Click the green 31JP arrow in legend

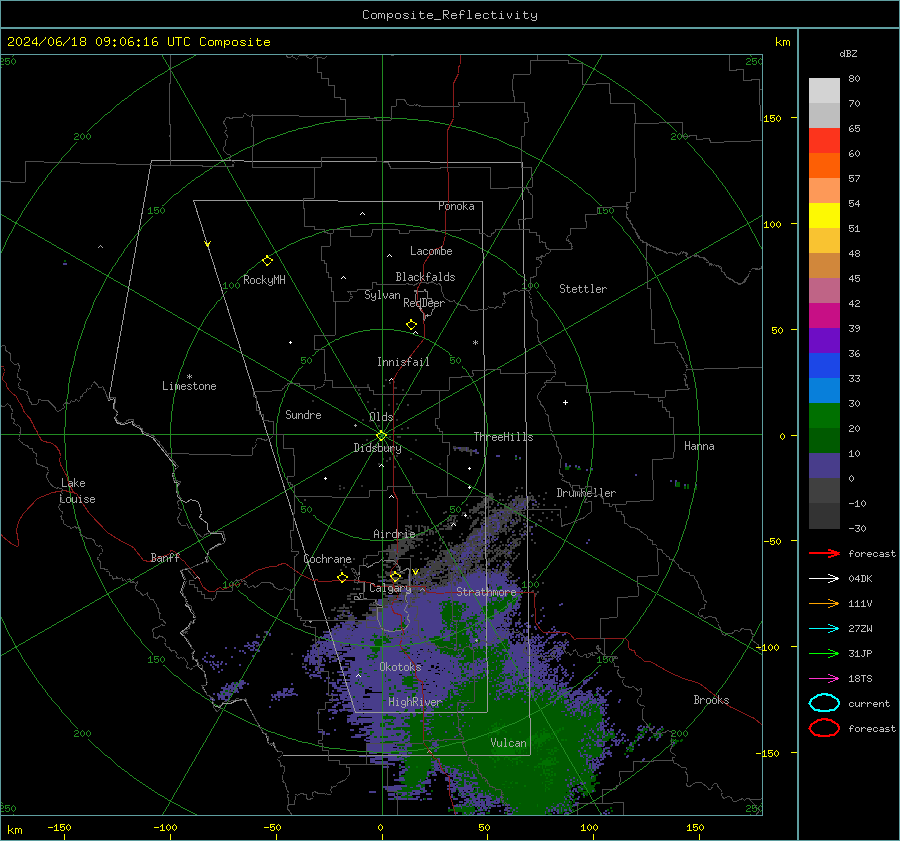point(824,653)
